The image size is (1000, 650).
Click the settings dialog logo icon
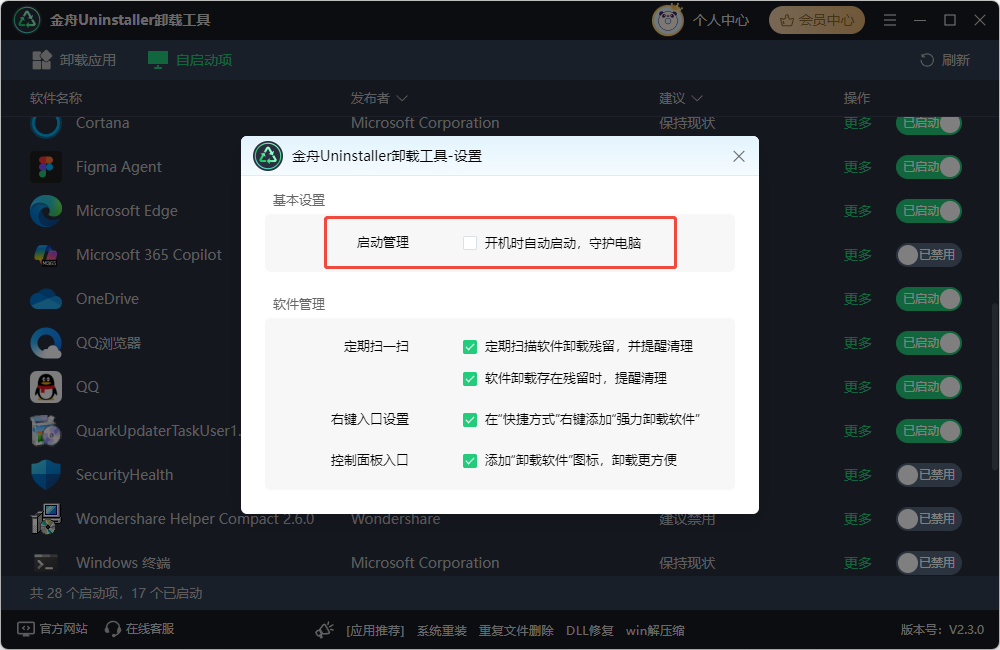tap(268, 156)
